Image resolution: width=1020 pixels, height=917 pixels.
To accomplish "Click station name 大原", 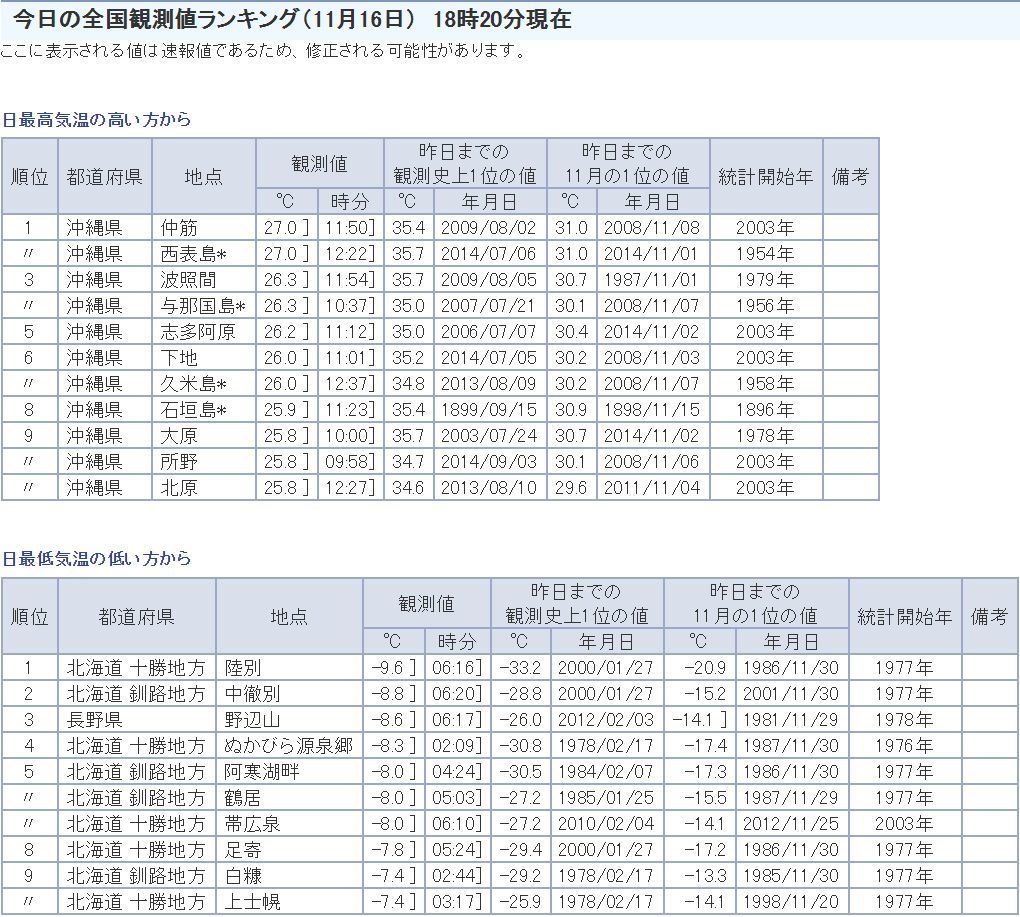I will click(179, 436).
